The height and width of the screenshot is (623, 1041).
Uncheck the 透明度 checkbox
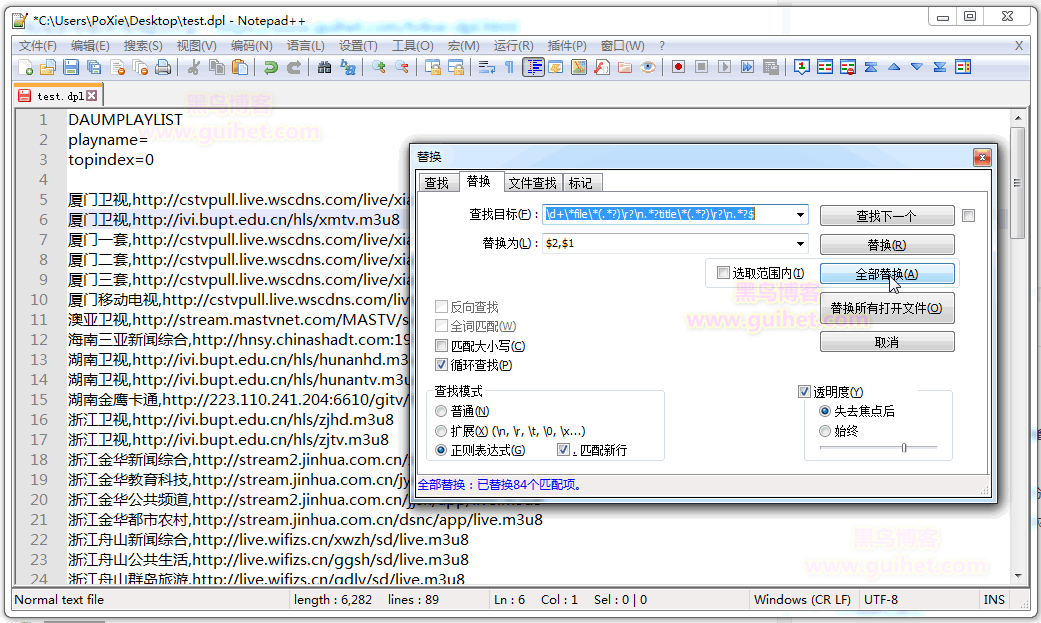(804, 392)
